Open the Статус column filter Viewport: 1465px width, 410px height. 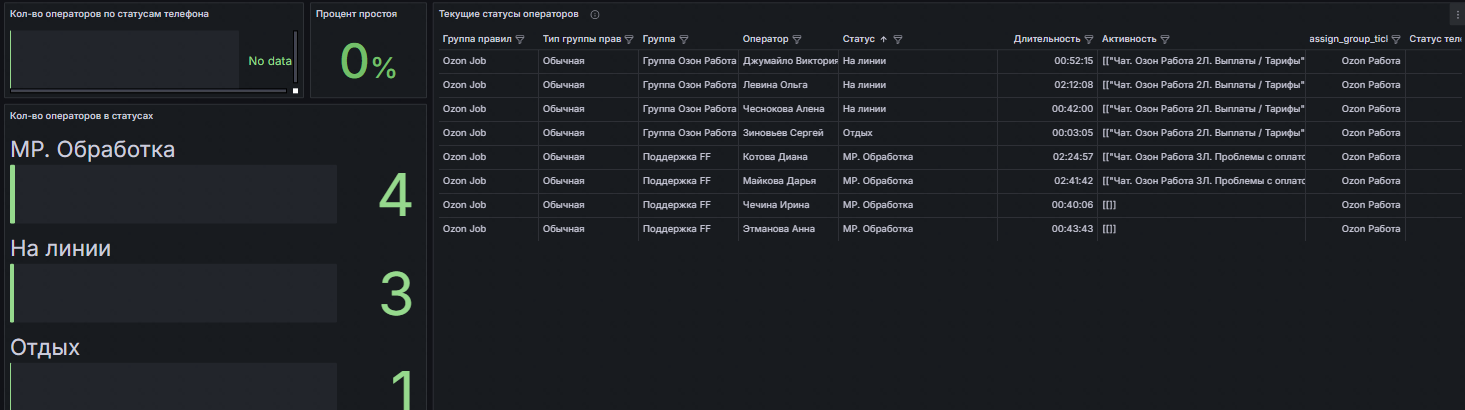pos(898,40)
